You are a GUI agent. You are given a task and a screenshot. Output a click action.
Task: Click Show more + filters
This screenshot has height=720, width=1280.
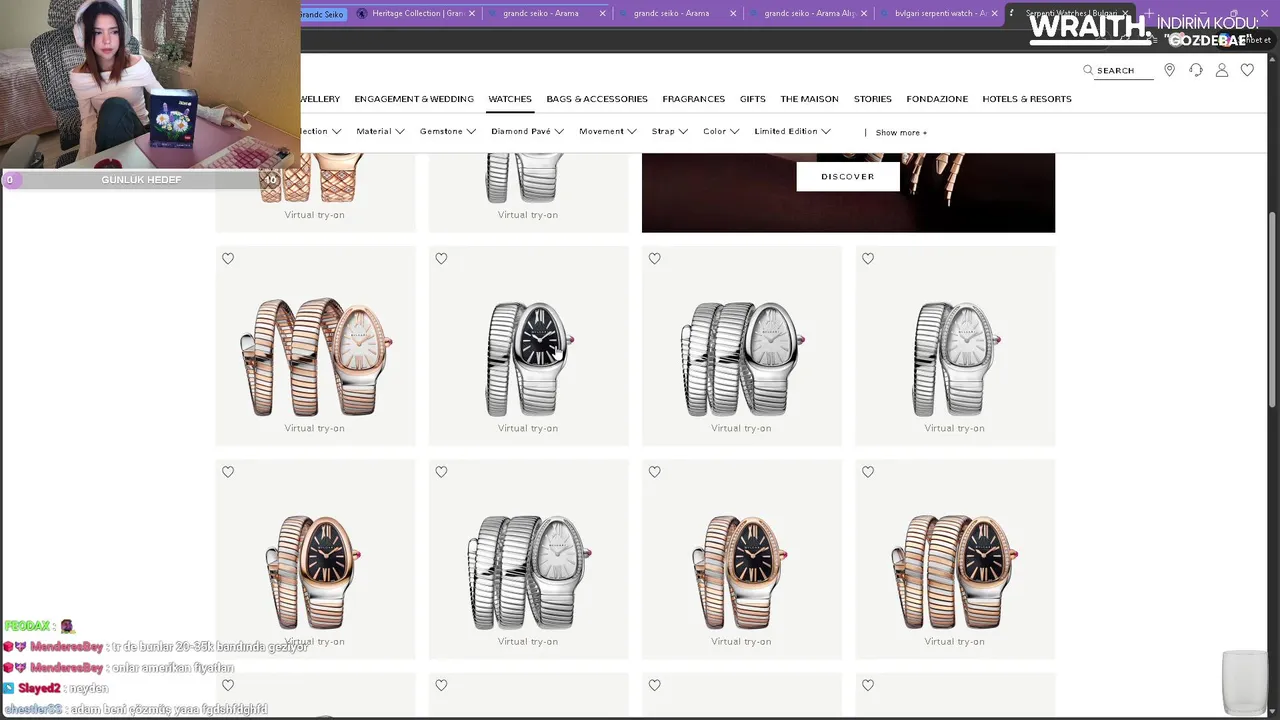pyautogui.click(x=901, y=132)
